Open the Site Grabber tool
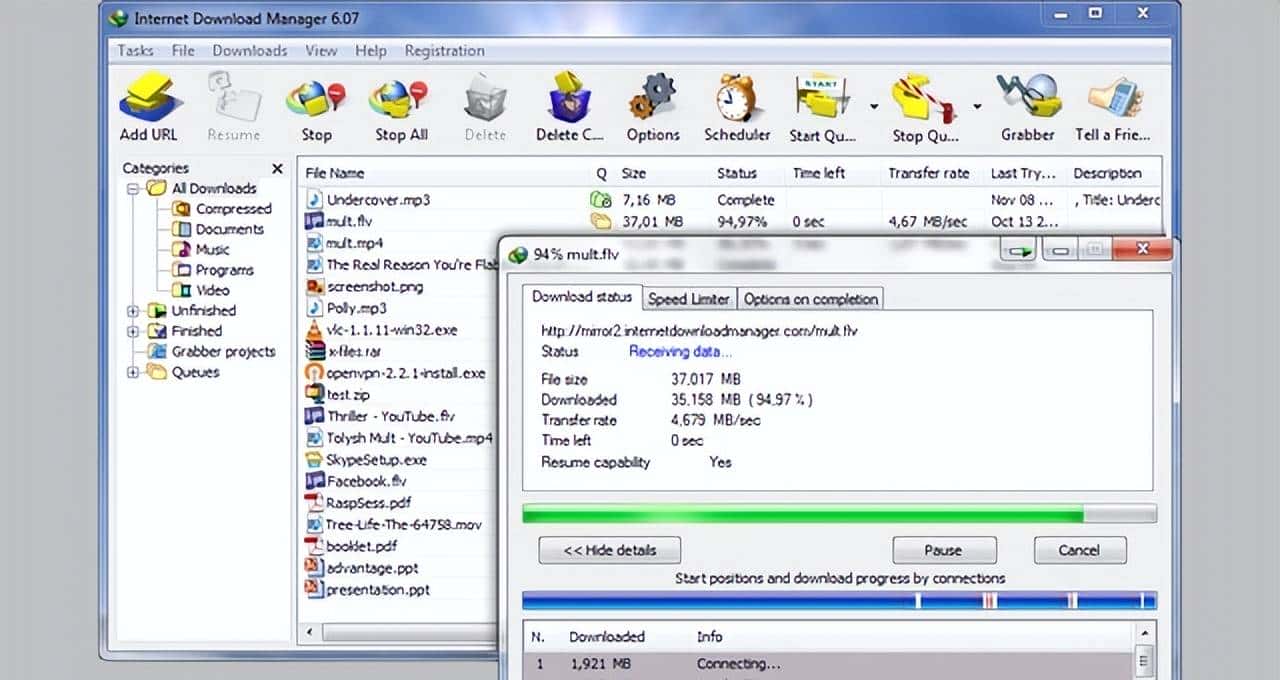The height and width of the screenshot is (680, 1280). pyautogui.click(x=1028, y=100)
